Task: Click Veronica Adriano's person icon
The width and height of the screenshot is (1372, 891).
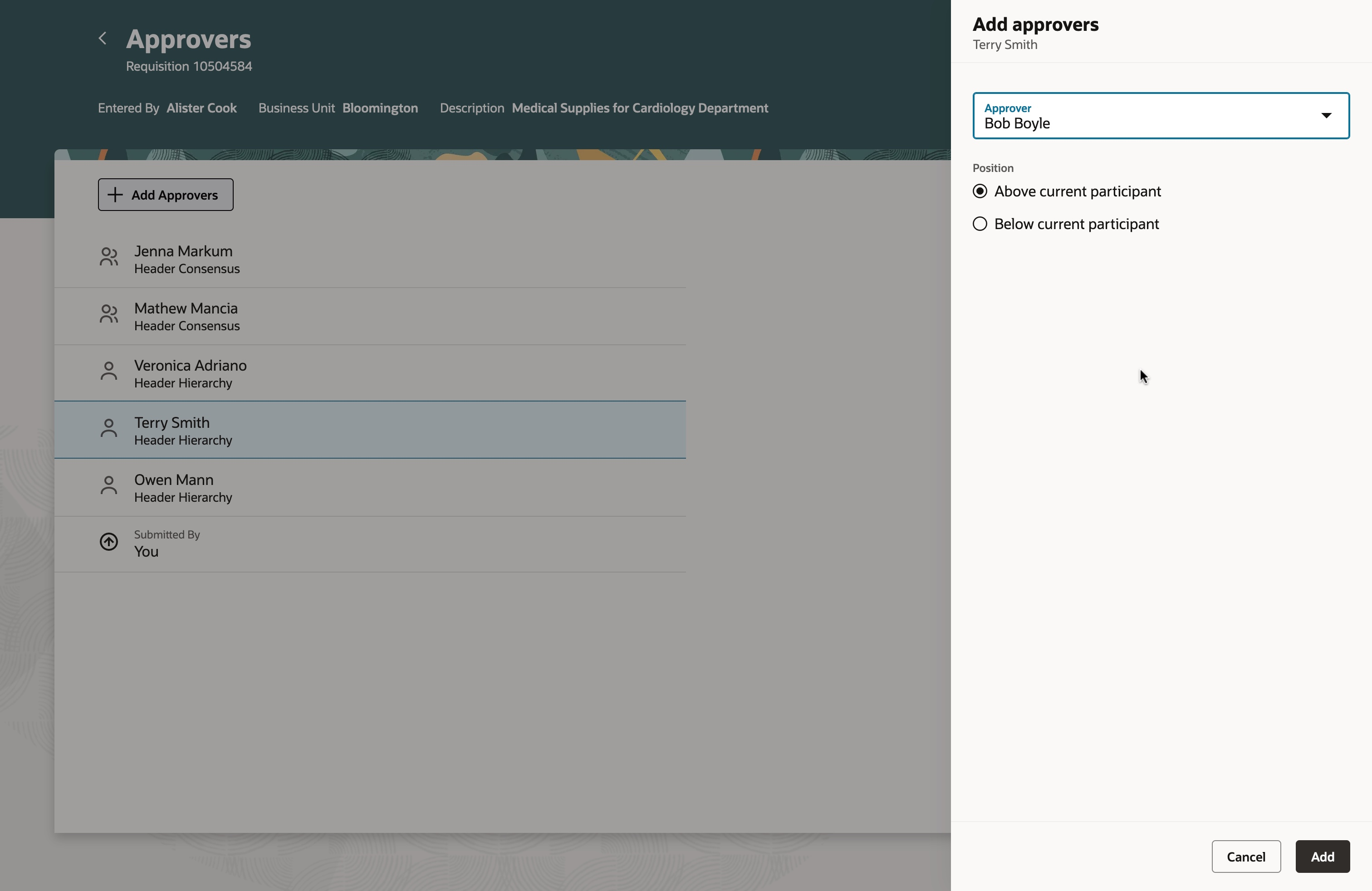Action: pyautogui.click(x=108, y=371)
